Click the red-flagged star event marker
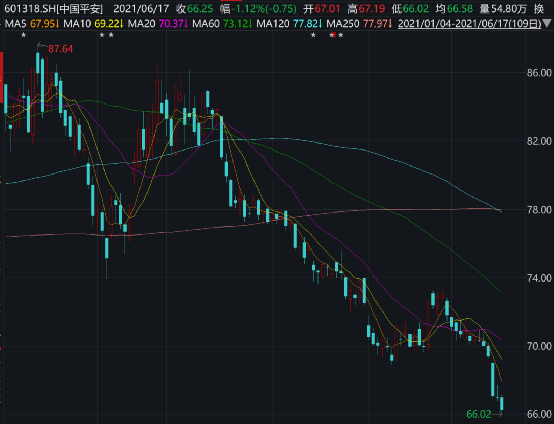Image resolution: width=554 pixels, height=424 pixels. pos(332,35)
